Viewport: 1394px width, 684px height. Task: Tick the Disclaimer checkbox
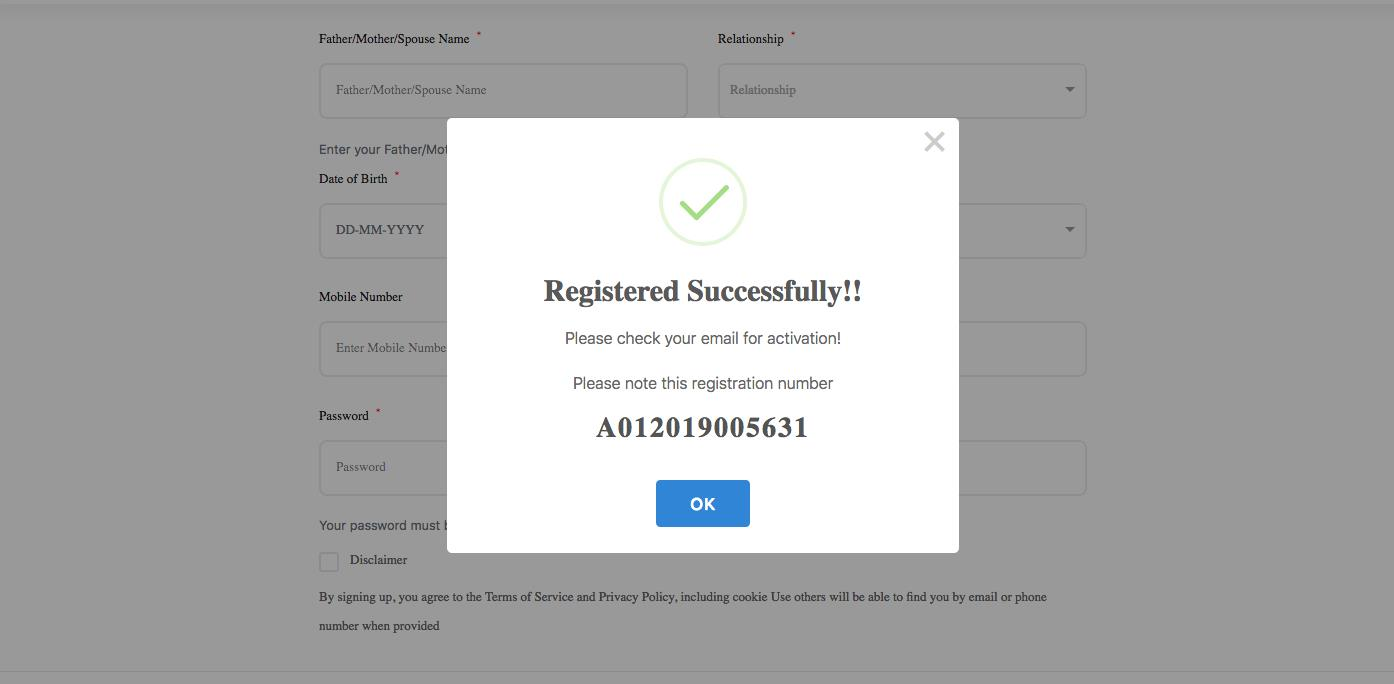pos(329,561)
